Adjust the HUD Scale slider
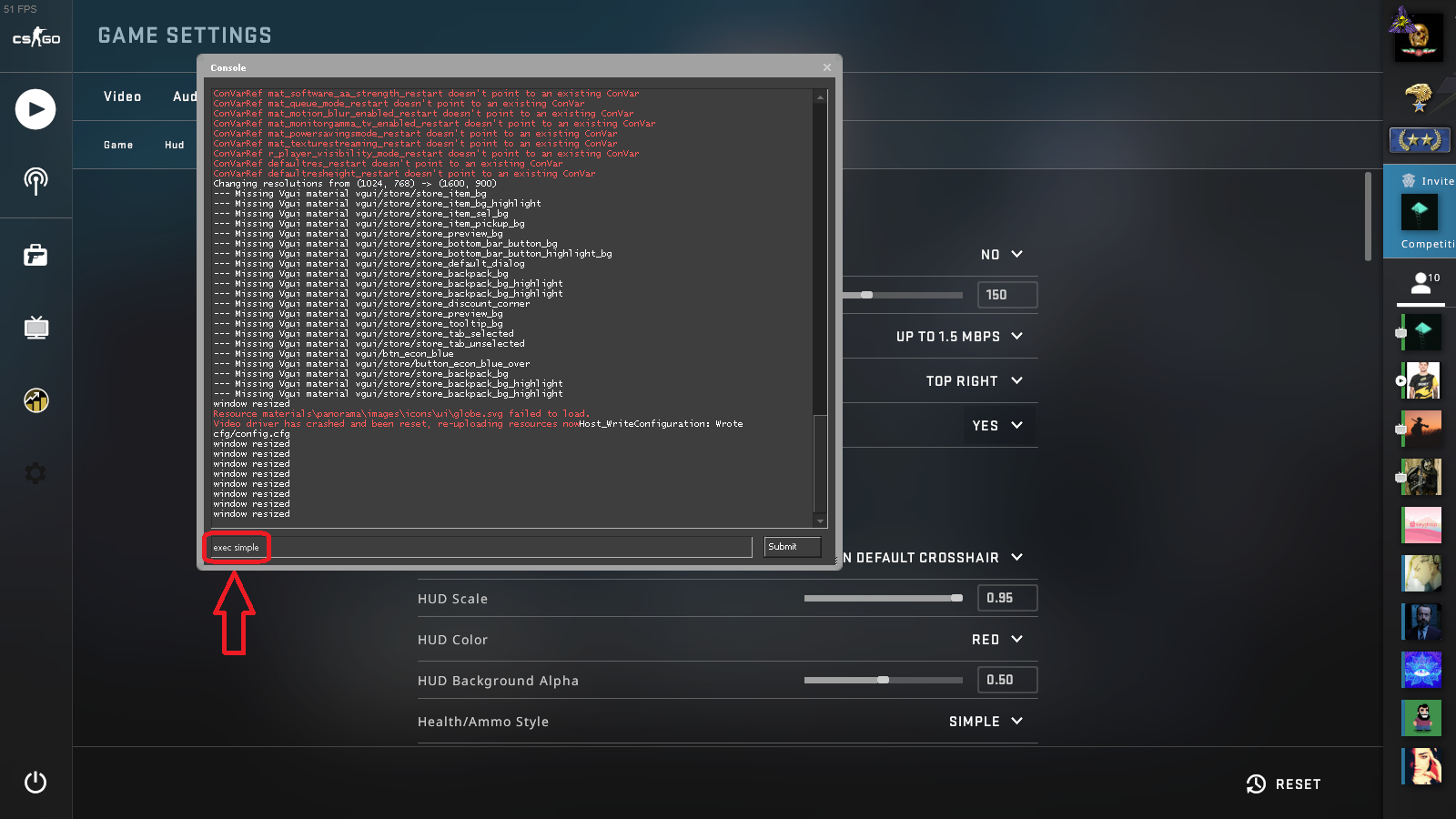1456x819 pixels. click(884, 598)
